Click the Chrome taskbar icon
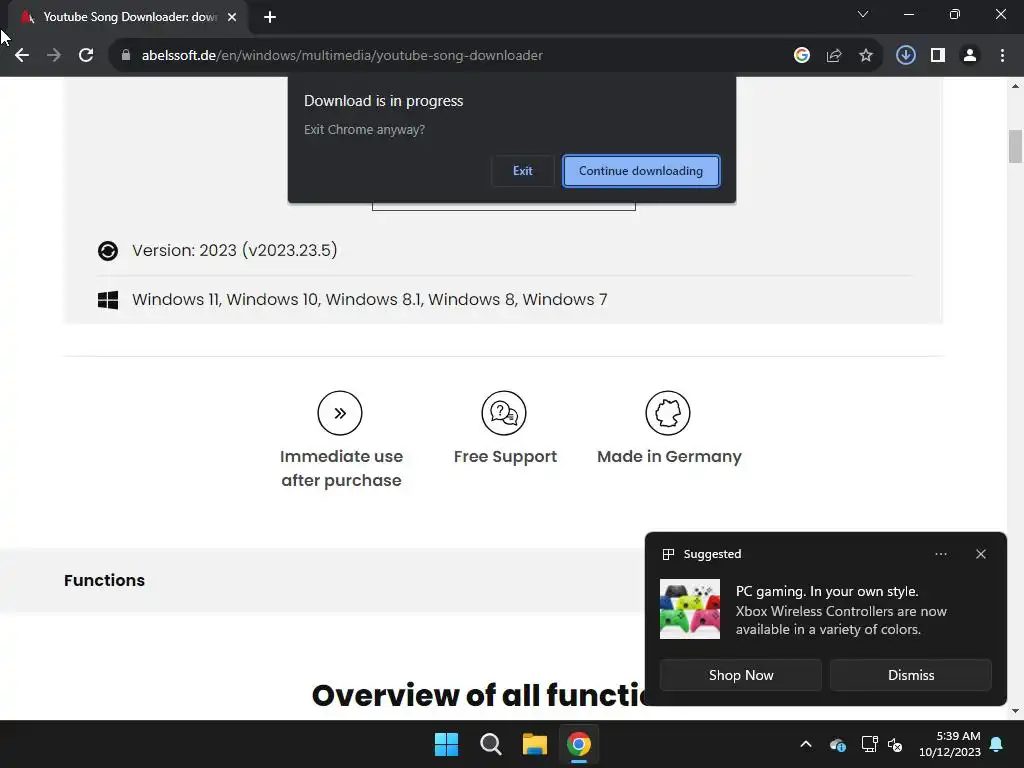 pyautogui.click(x=579, y=744)
